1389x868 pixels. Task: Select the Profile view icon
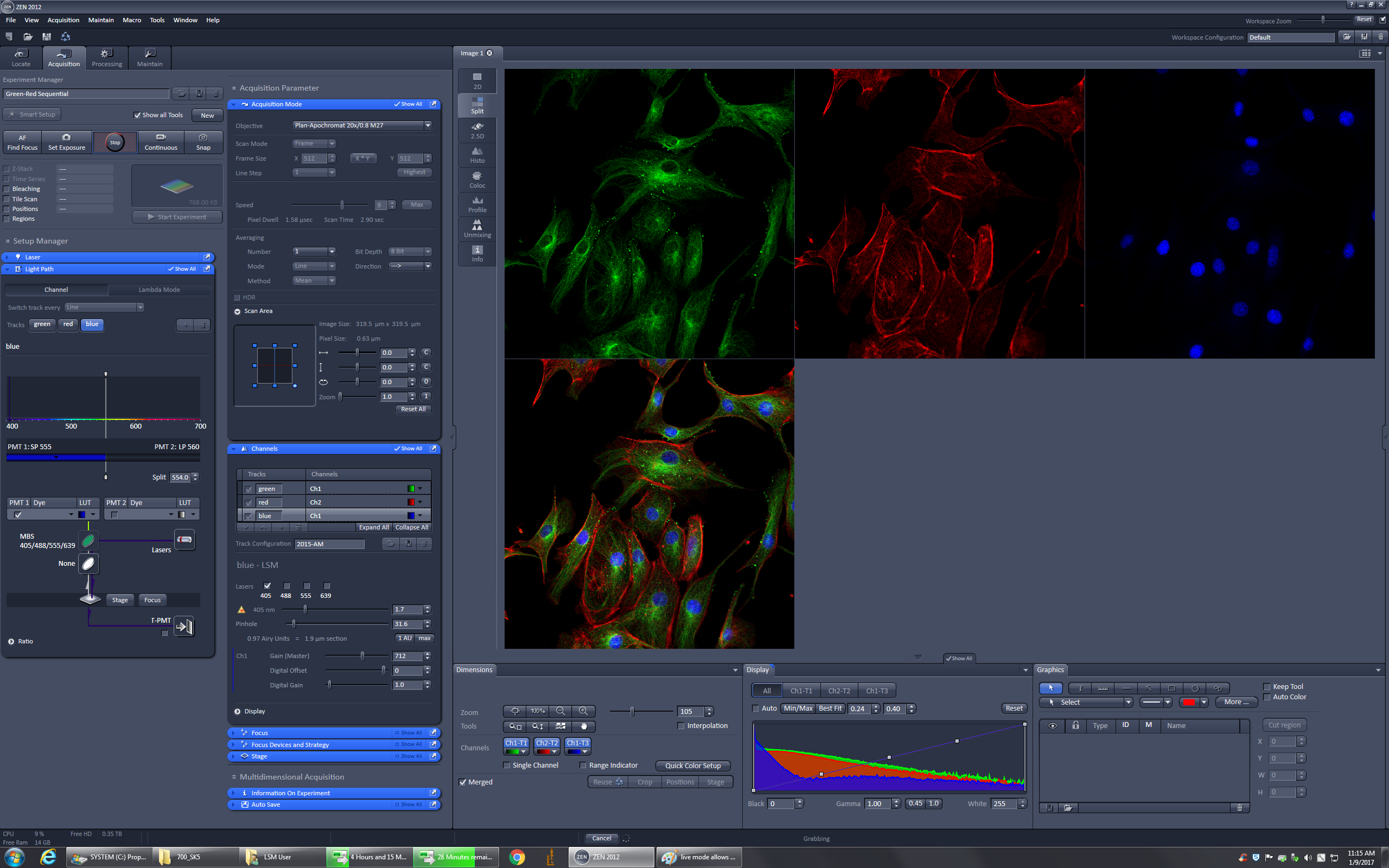pos(477,205)
